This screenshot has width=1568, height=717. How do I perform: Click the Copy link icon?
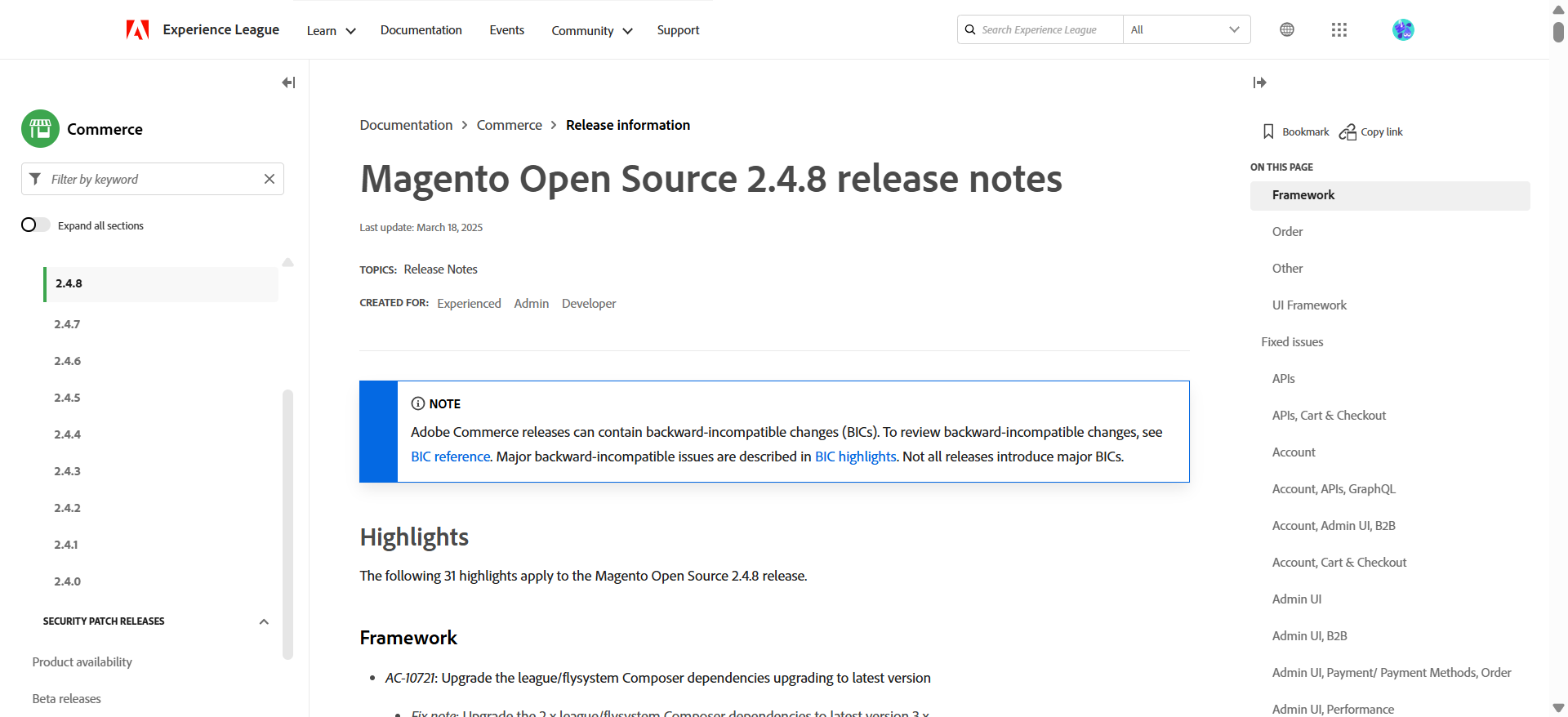click(x=1347, y=131)
